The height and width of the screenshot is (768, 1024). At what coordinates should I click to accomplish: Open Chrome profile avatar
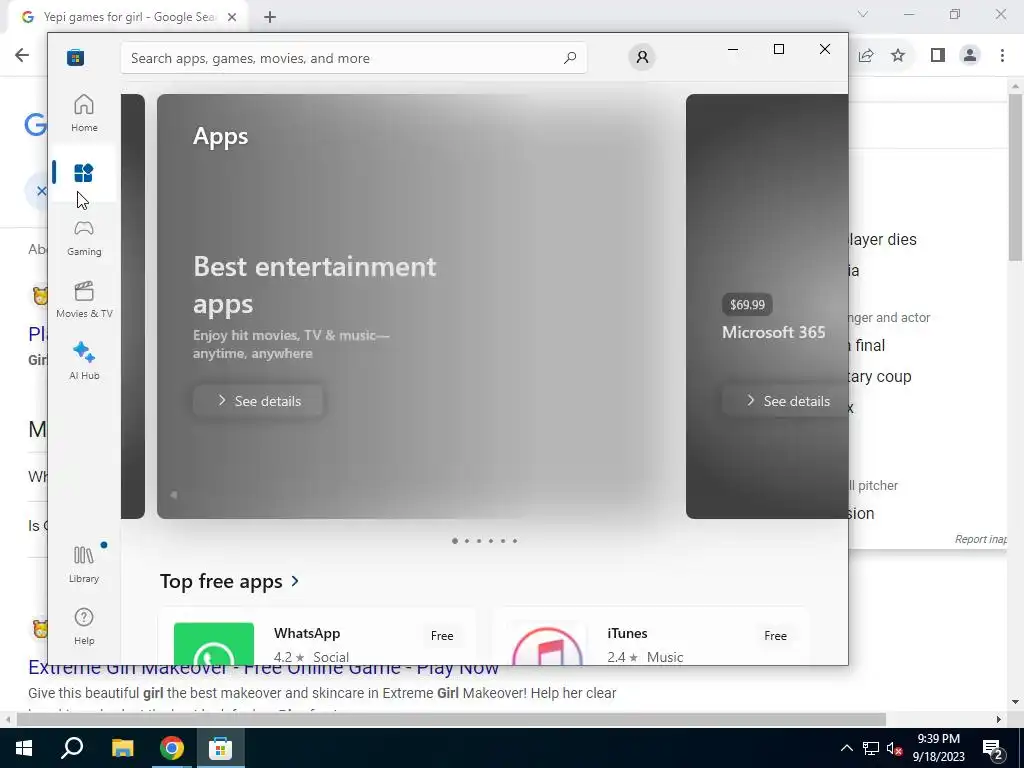point(970,56)
